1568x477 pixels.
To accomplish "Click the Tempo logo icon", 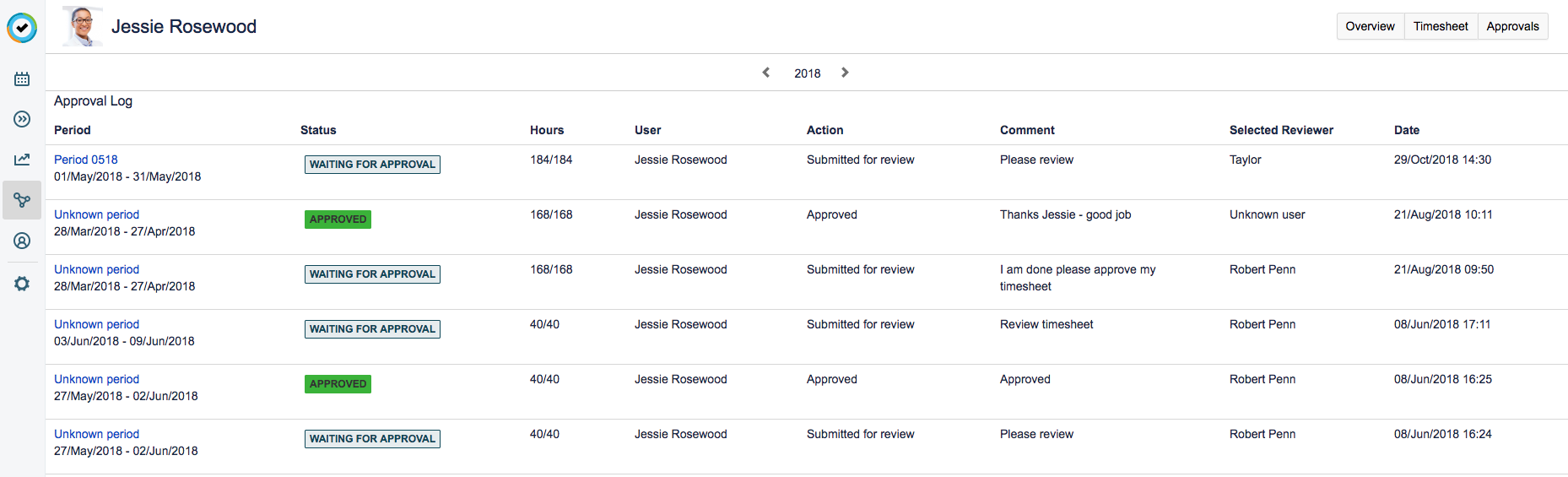I will point(22,28).
